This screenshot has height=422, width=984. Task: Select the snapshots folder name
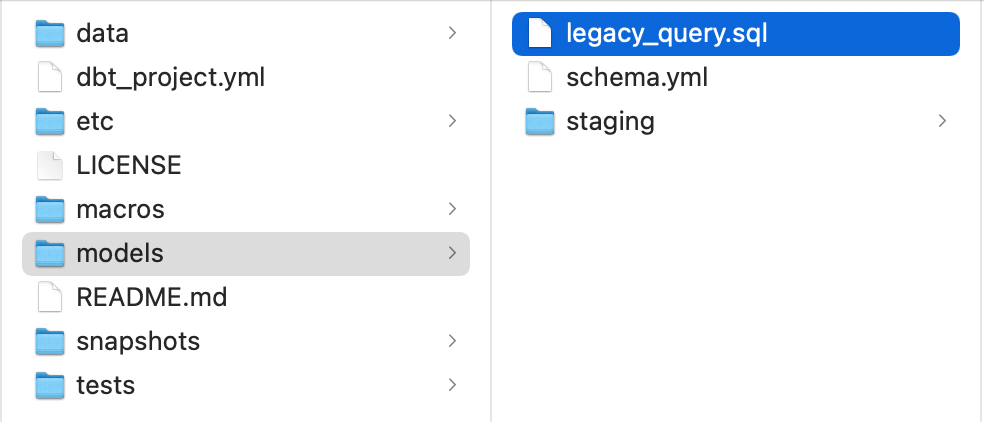coord(138,342)
